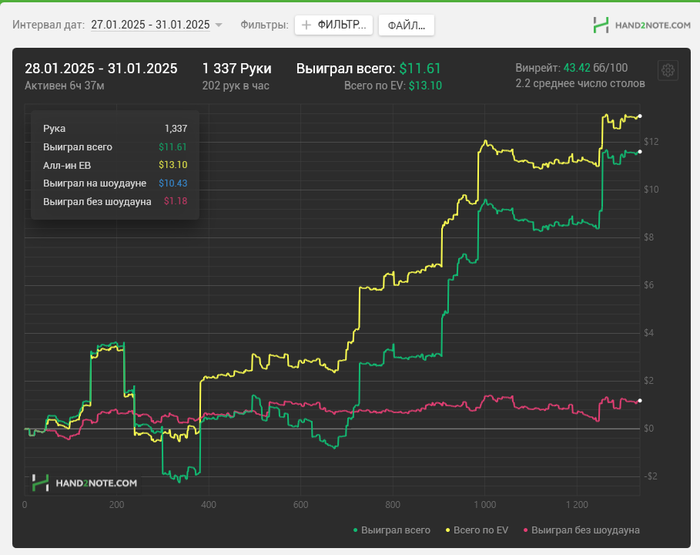Toggle the Всего по EV legend series
Viewport: 700px width, 555px height.
pyautogui.click(x=477, y=530)
